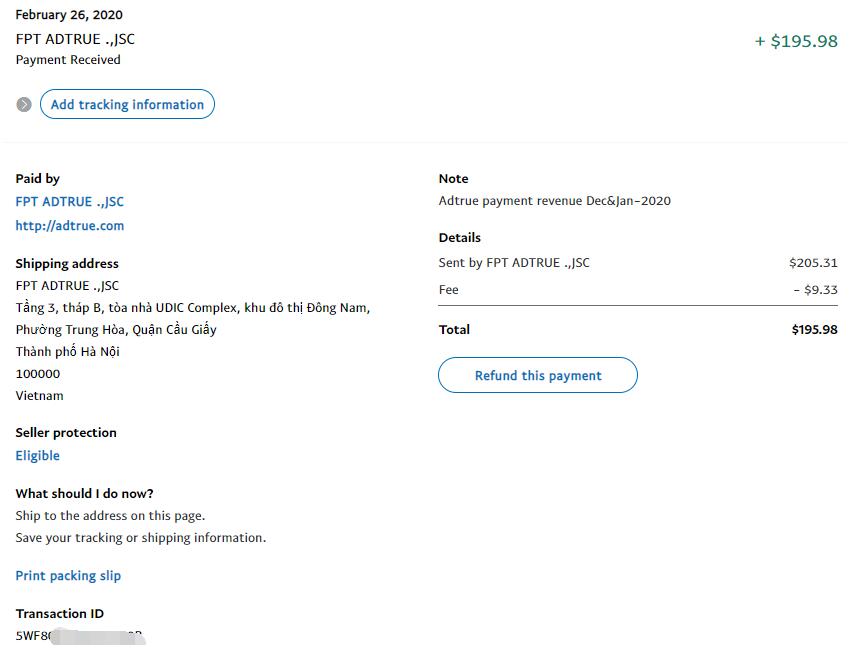Click the - $9.33 fee amount
Viewport: 862px width, 662px height.
816,290
